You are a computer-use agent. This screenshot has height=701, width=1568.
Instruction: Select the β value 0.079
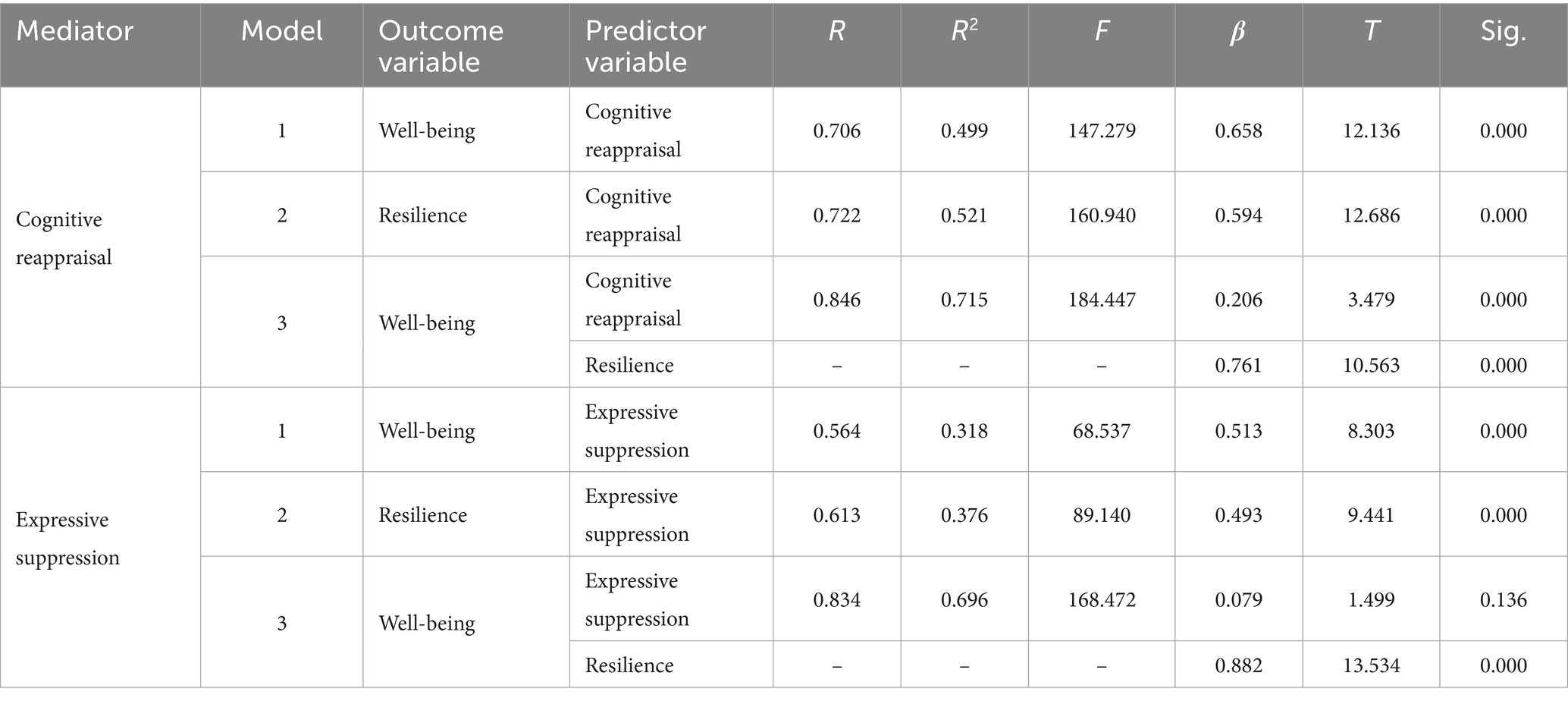click(1238, 600)
